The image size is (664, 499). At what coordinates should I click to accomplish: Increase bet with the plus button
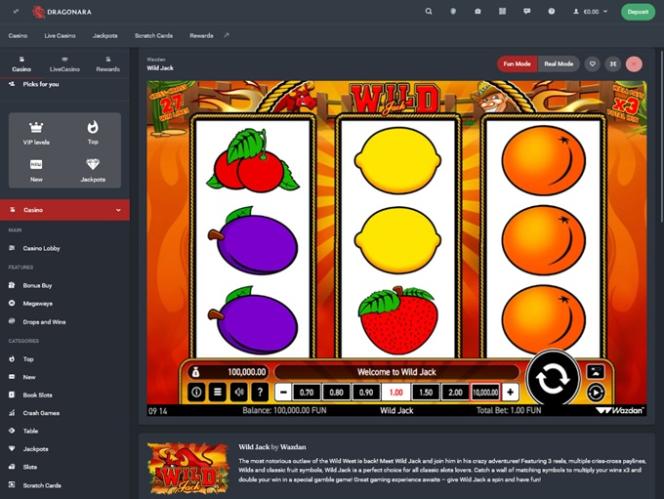(510, 393)
